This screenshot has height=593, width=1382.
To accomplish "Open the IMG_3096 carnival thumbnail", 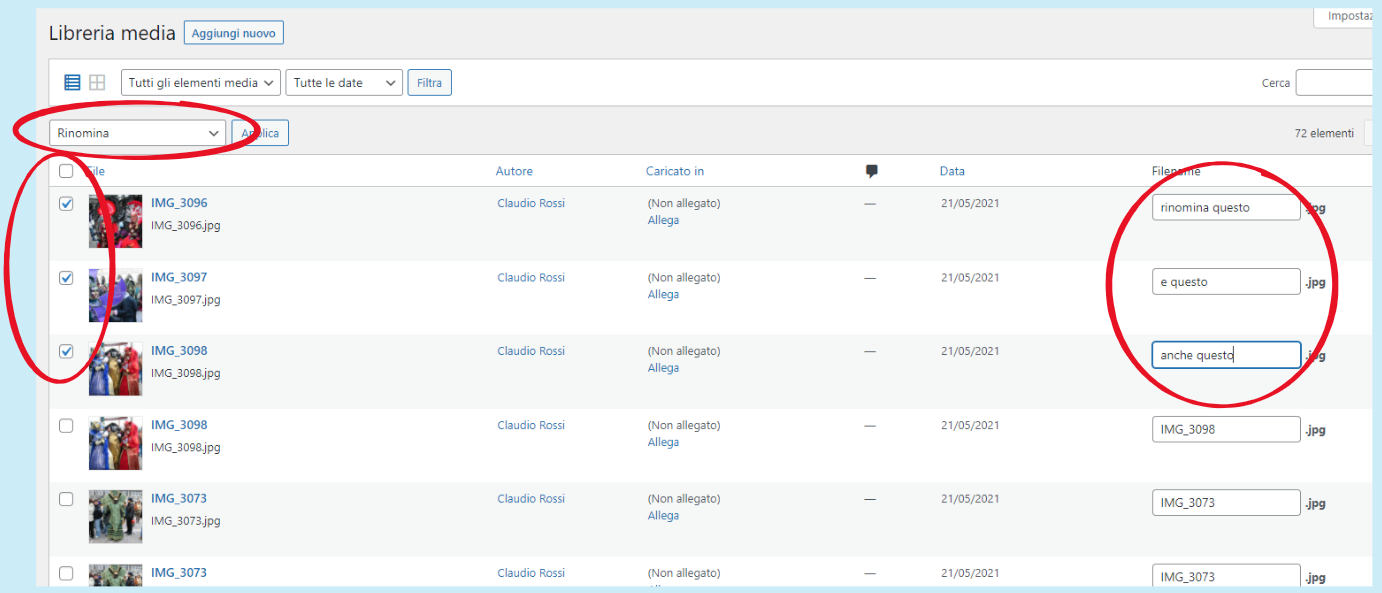I will coord(115,221).
